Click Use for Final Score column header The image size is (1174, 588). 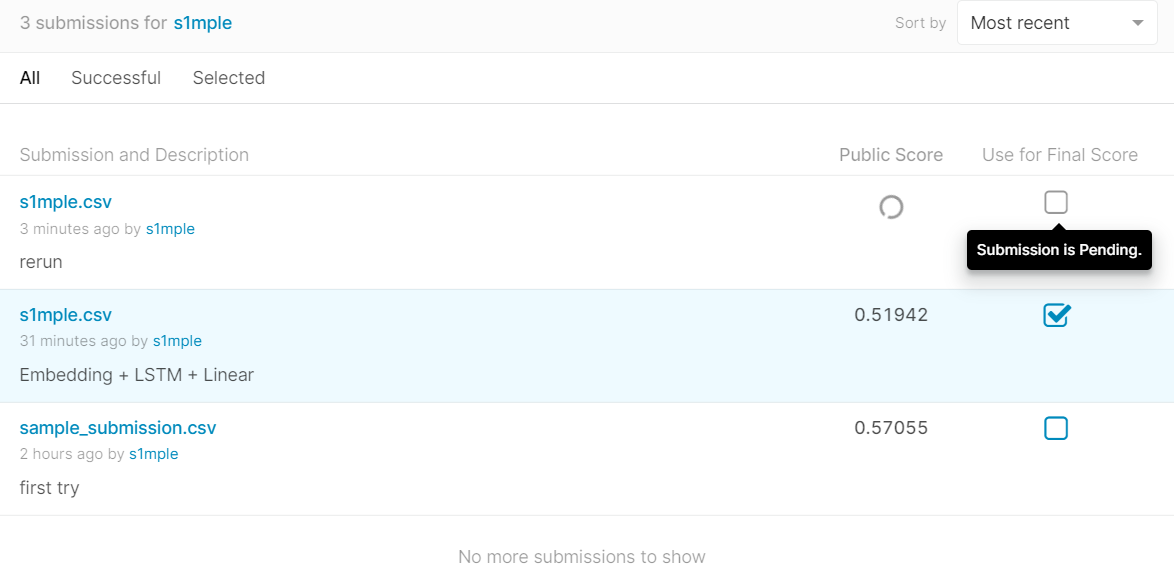coord(1060,155)
